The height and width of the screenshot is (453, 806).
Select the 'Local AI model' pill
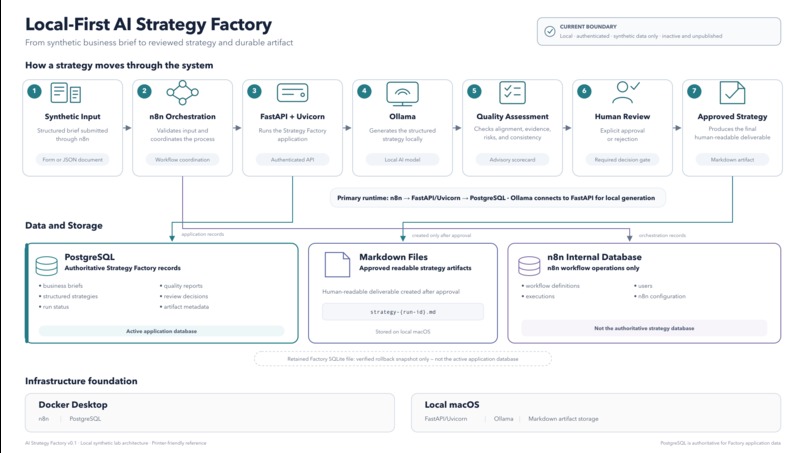point(402,160)
